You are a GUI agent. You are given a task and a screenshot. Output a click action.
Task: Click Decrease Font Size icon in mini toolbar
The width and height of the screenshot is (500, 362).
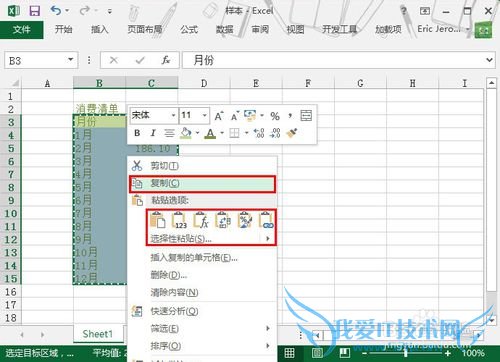coord(235,116)
